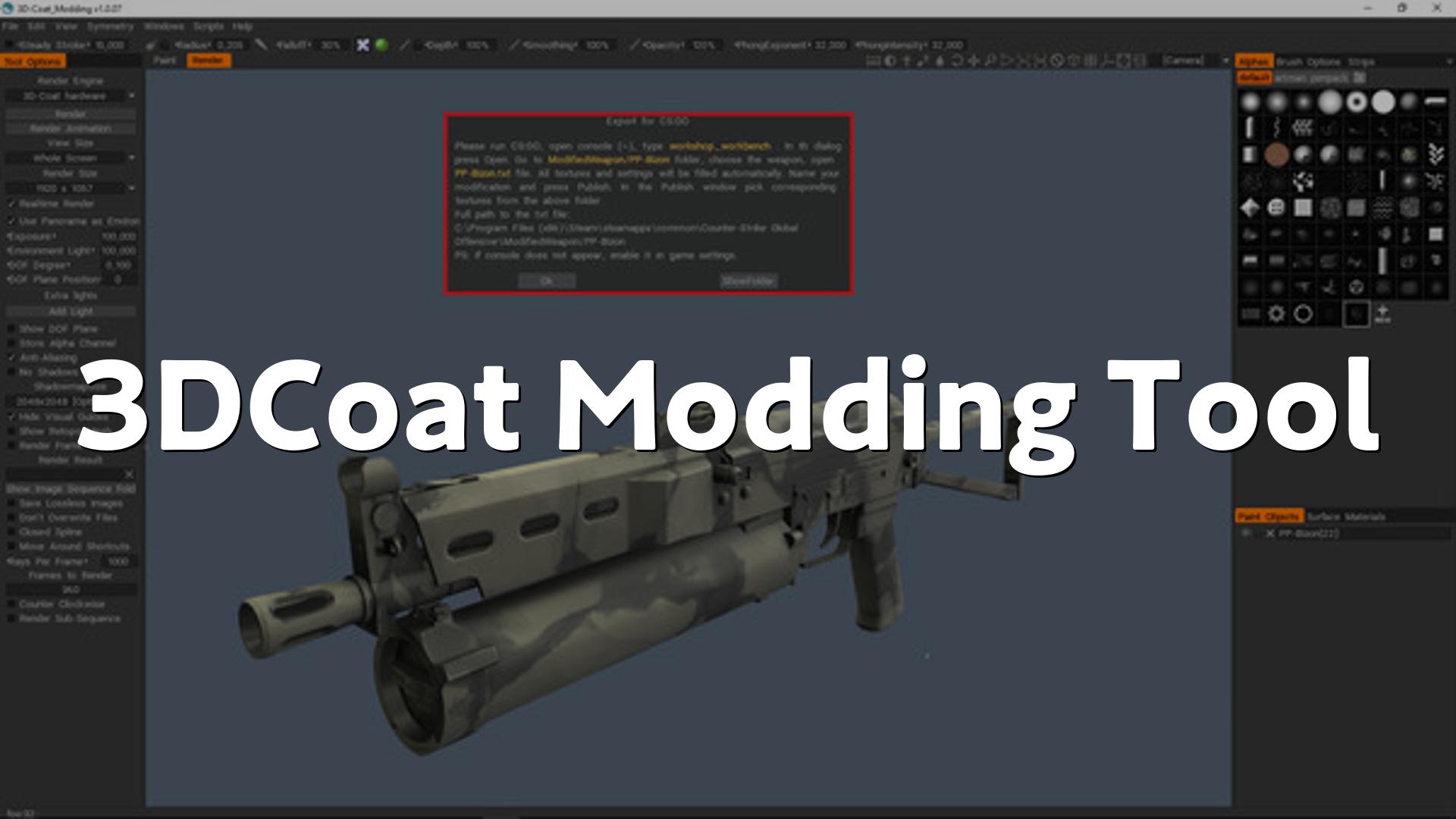Toggle Hide Visual Guides checkbox
The width and height of the screenshot is (1456, 819).
coord(11,417)
